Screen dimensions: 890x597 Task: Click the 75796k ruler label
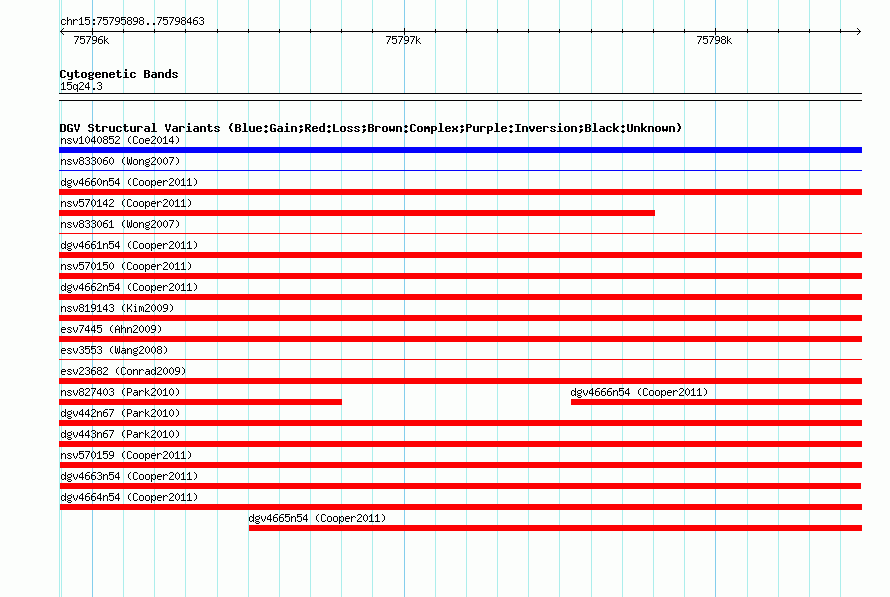point(91,40)
